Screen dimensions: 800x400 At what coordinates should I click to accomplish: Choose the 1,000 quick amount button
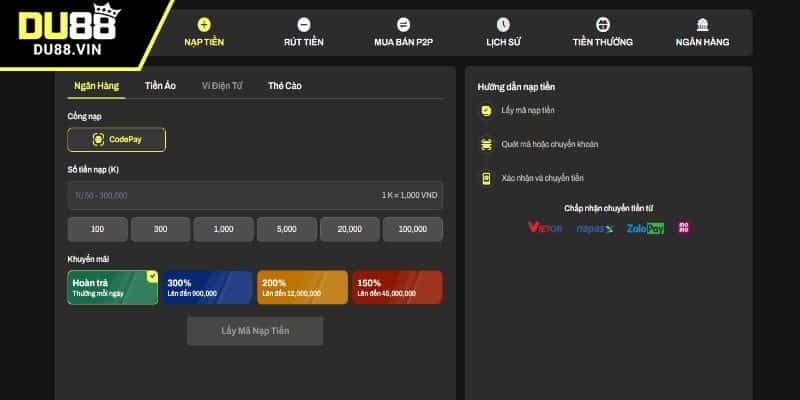click(x=224, y=229)
